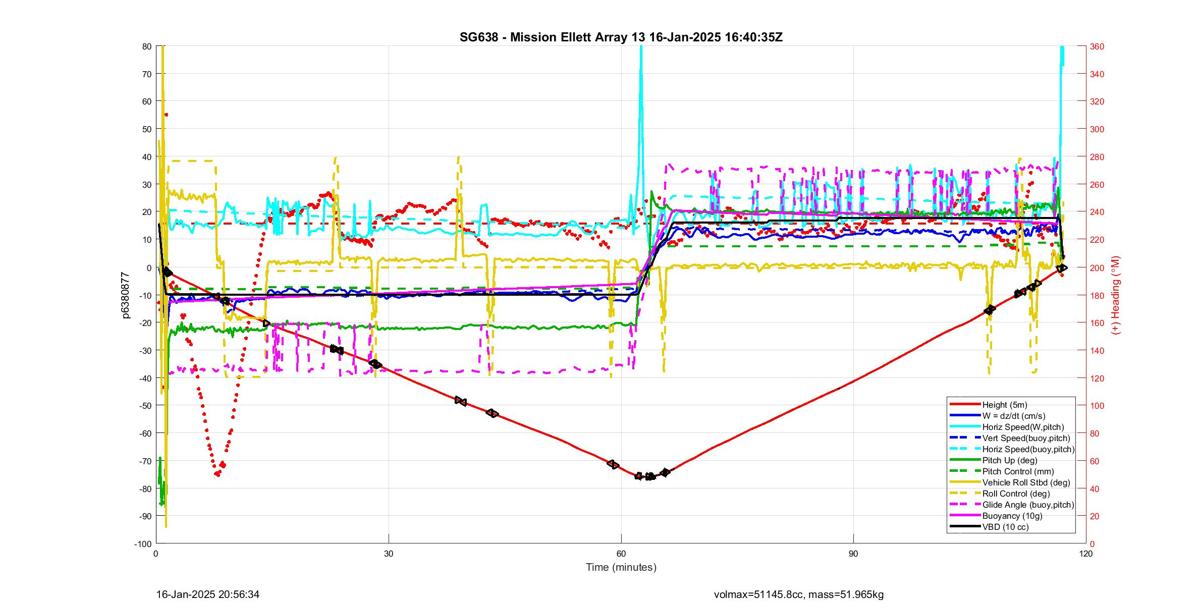Select the "180" tick on the heading axis
The image size is (1200, 611).
tap(1098, 295)
